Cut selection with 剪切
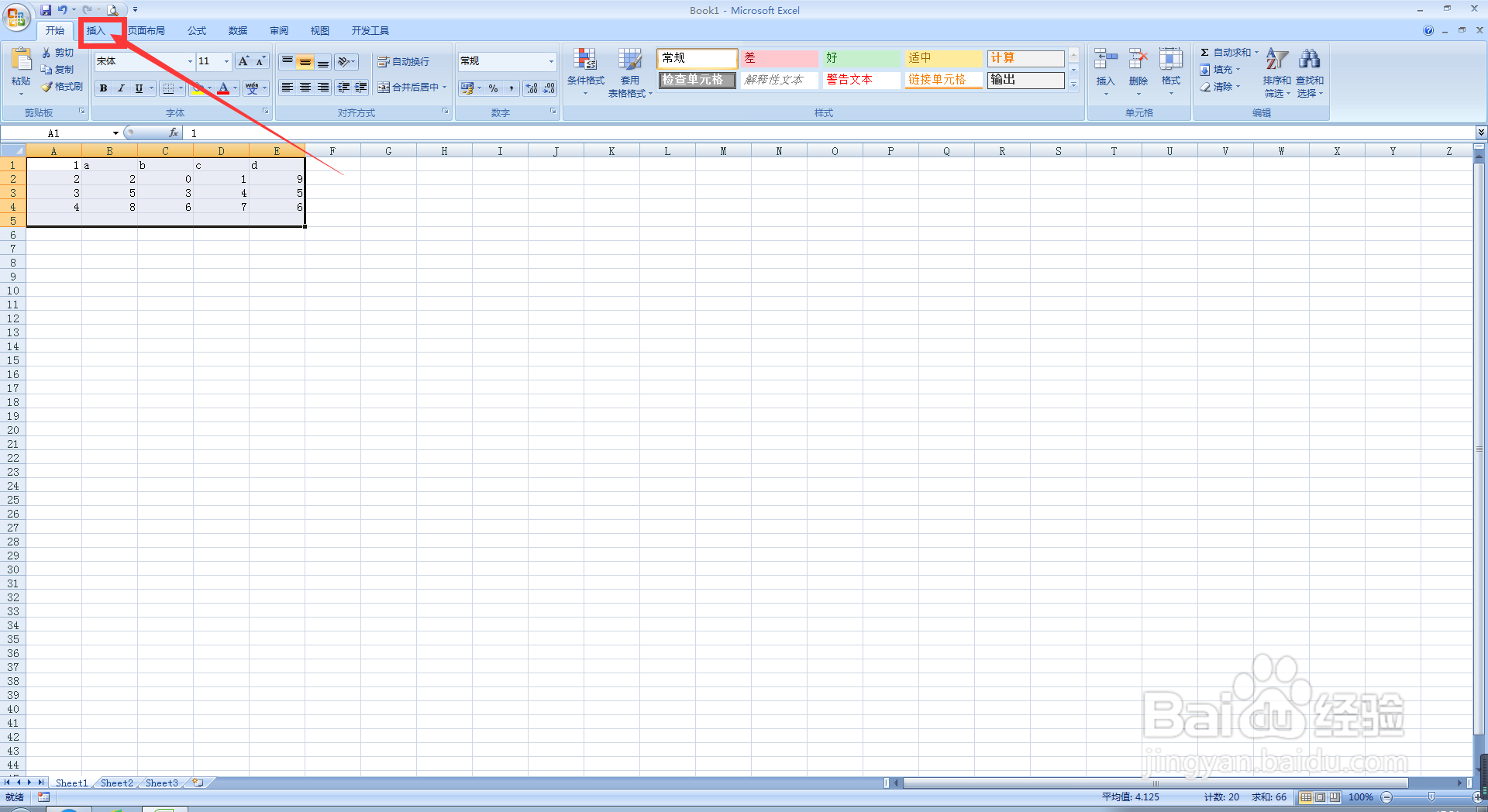 coord(58,53)
